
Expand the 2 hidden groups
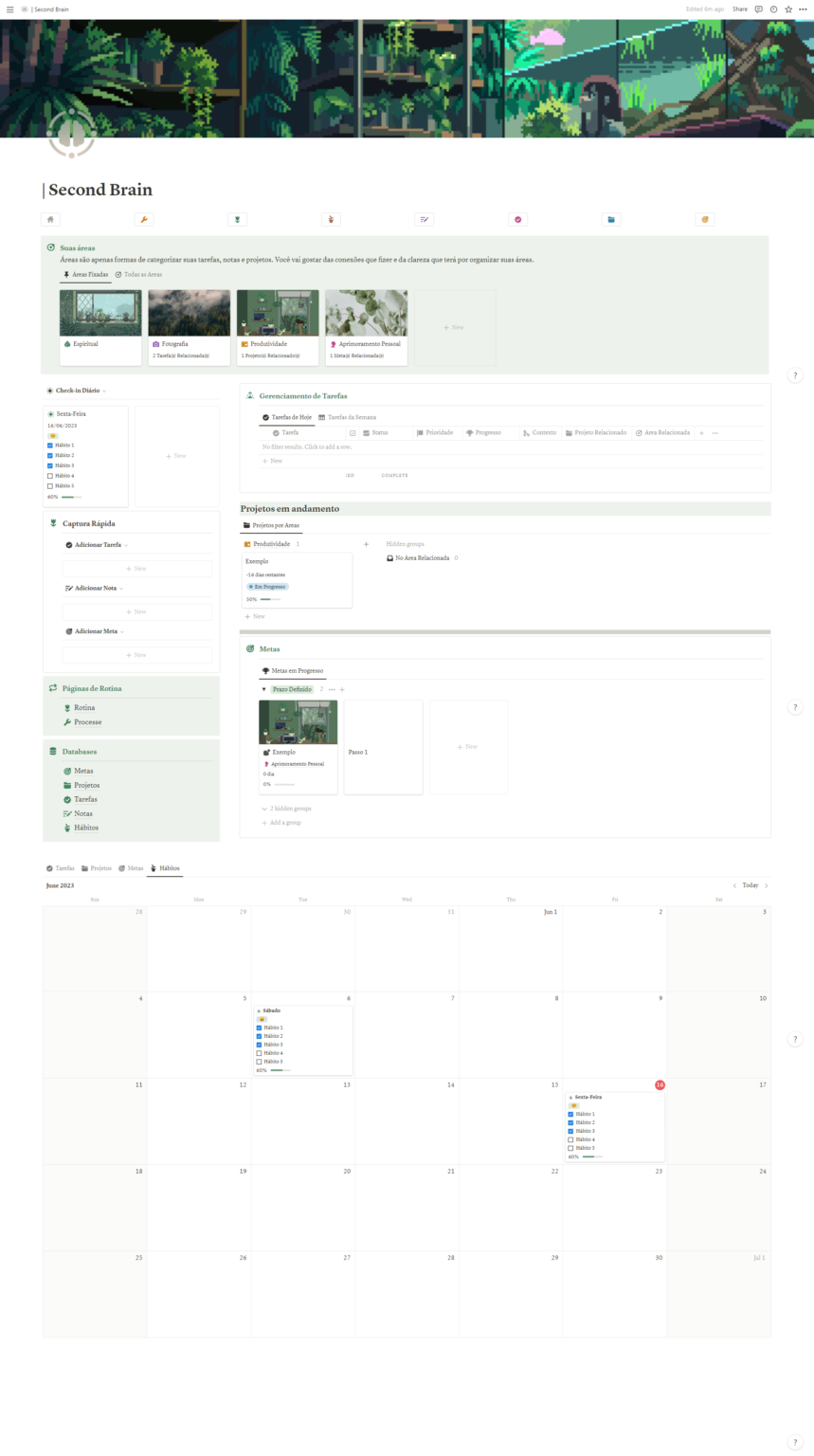coord(286,809)
